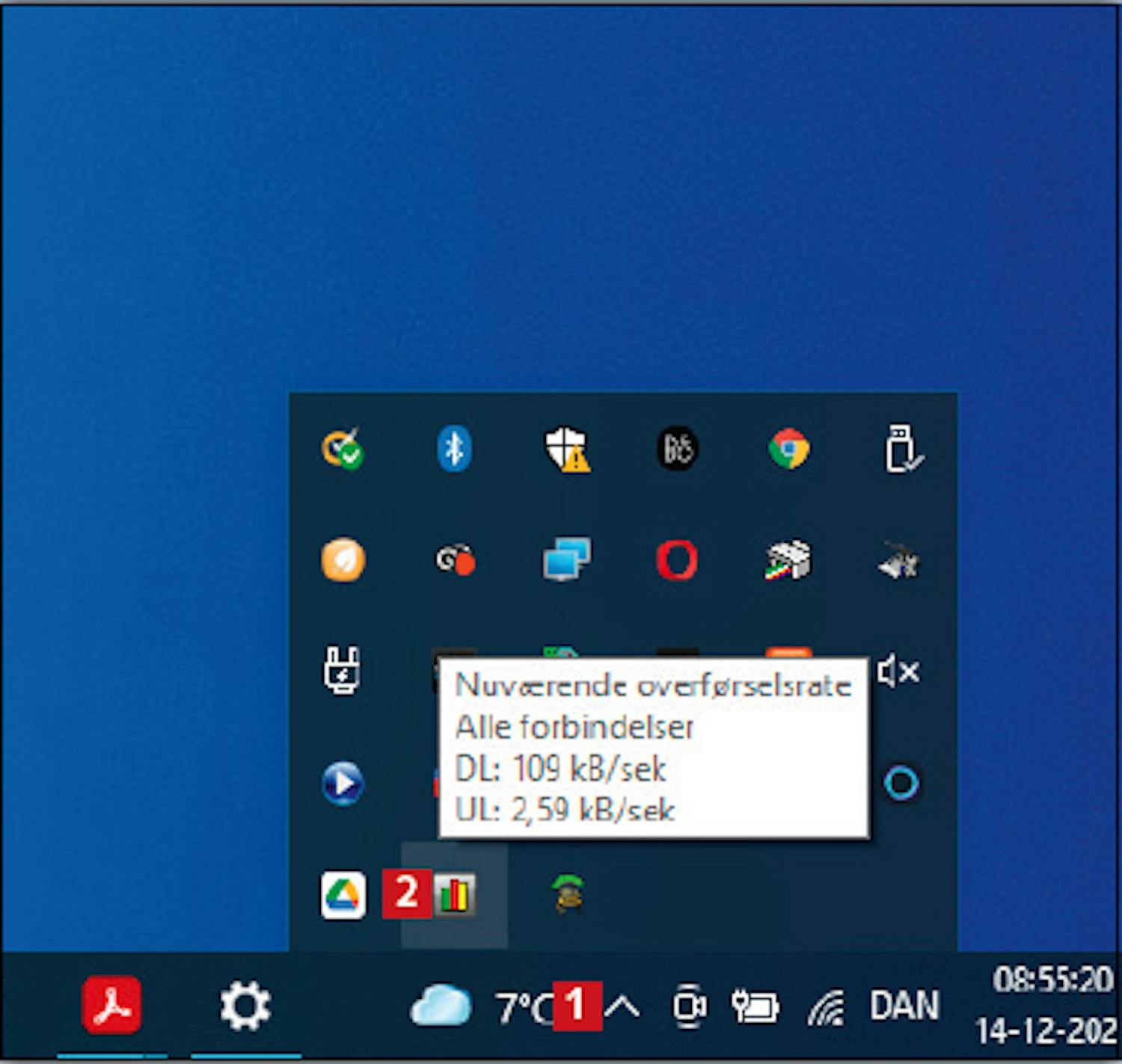Open Settings gear on the taskbar
1122x1064 pixels.
point(245,1006)
